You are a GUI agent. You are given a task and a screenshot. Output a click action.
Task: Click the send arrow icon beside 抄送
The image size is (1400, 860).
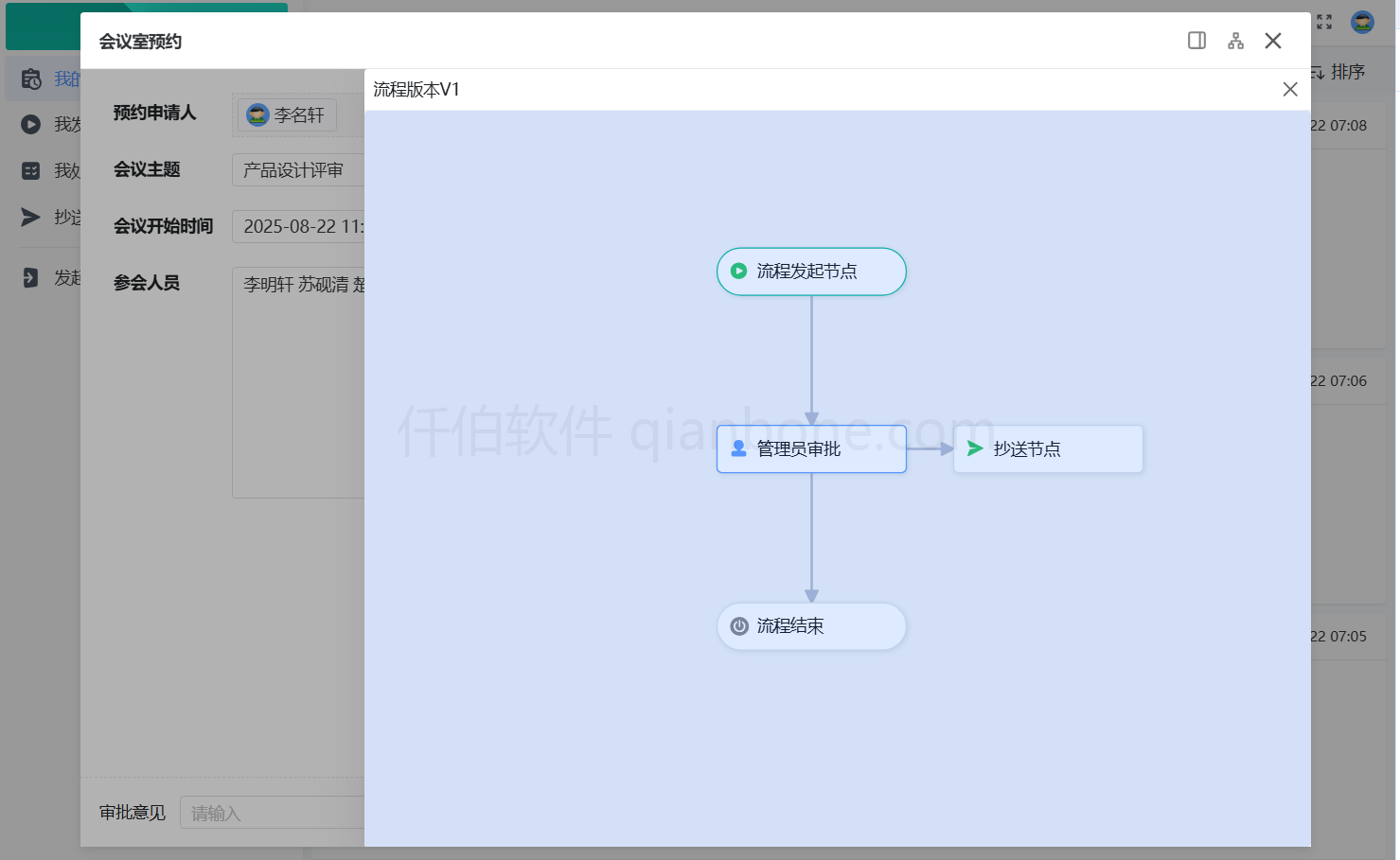29,218
